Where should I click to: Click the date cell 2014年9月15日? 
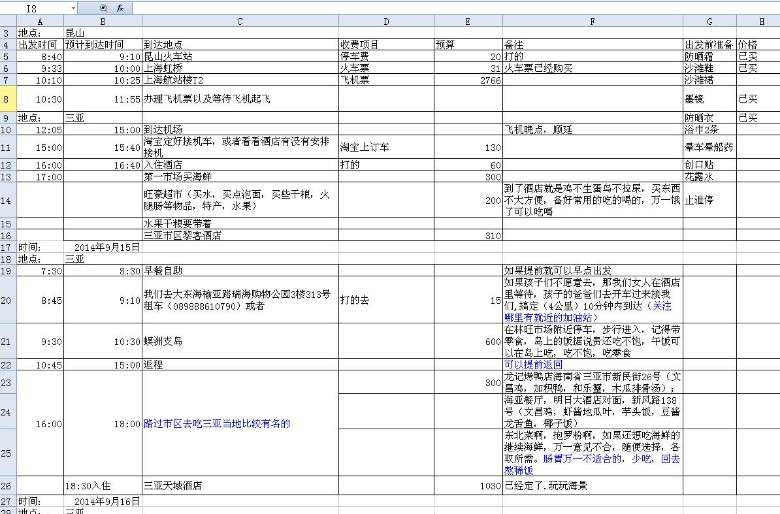(x=103, y=247)
